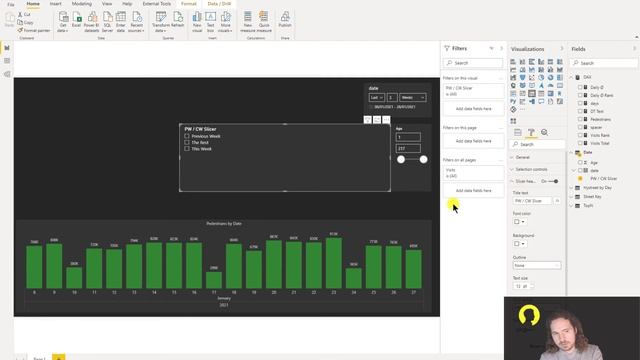The height and width of the screenshot is (360, 640).
Task: Click the Copy command
Action: click(x=25, y=22)
